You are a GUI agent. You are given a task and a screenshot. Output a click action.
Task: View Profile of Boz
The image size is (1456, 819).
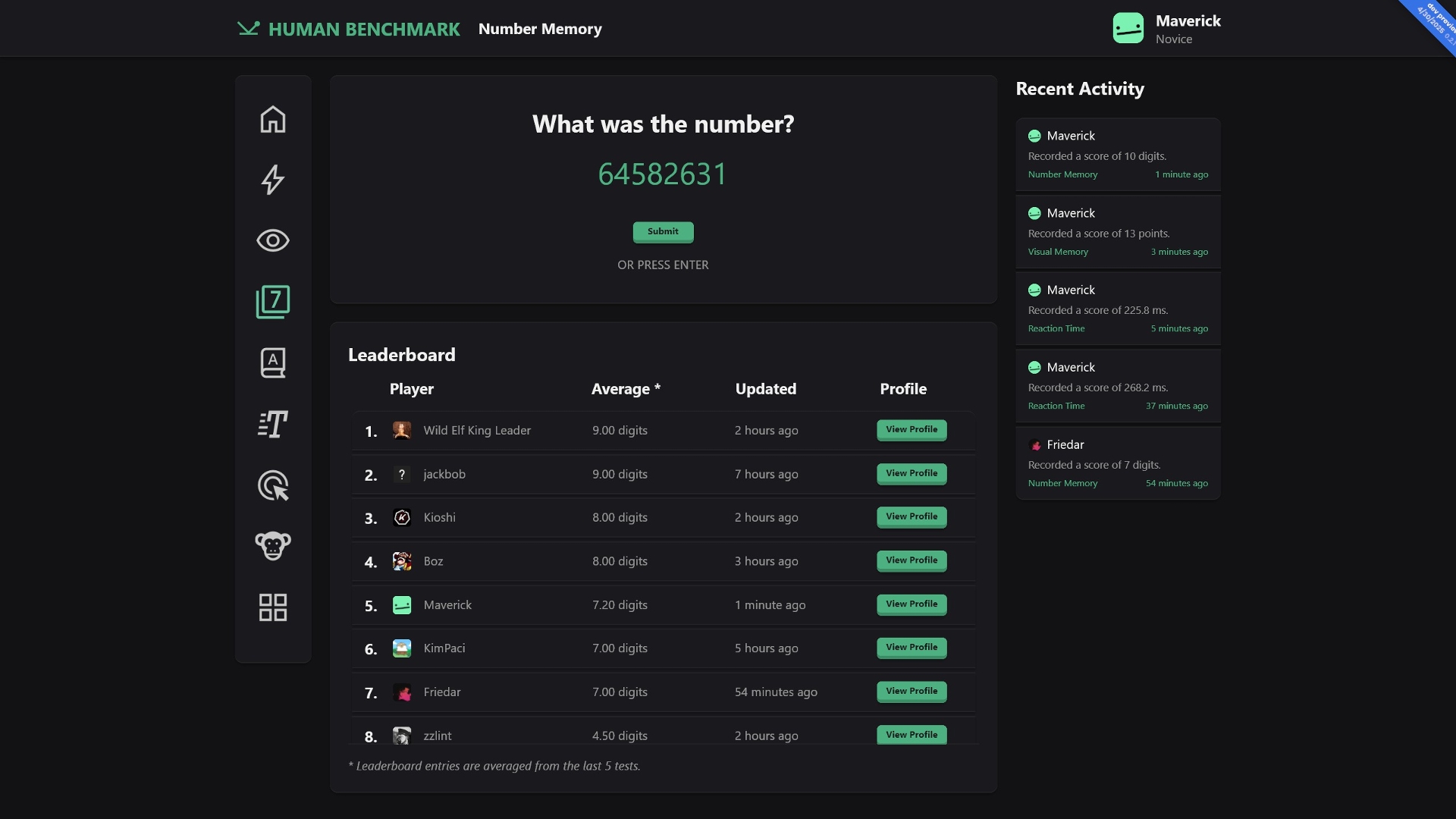[912, 561]
